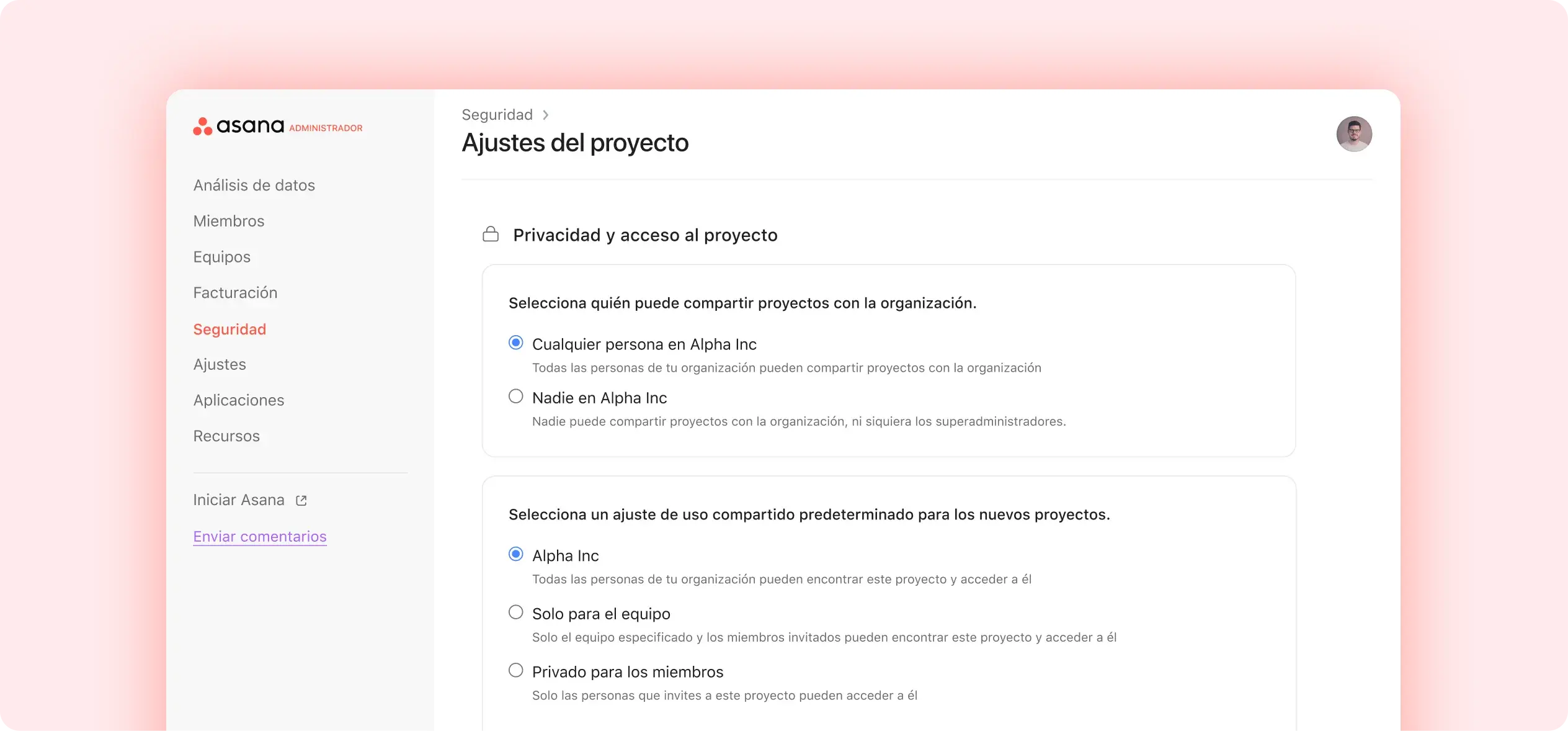The image size is (1568, 731).
Task: Click Facturación menu item
Action: click(235, 292)
